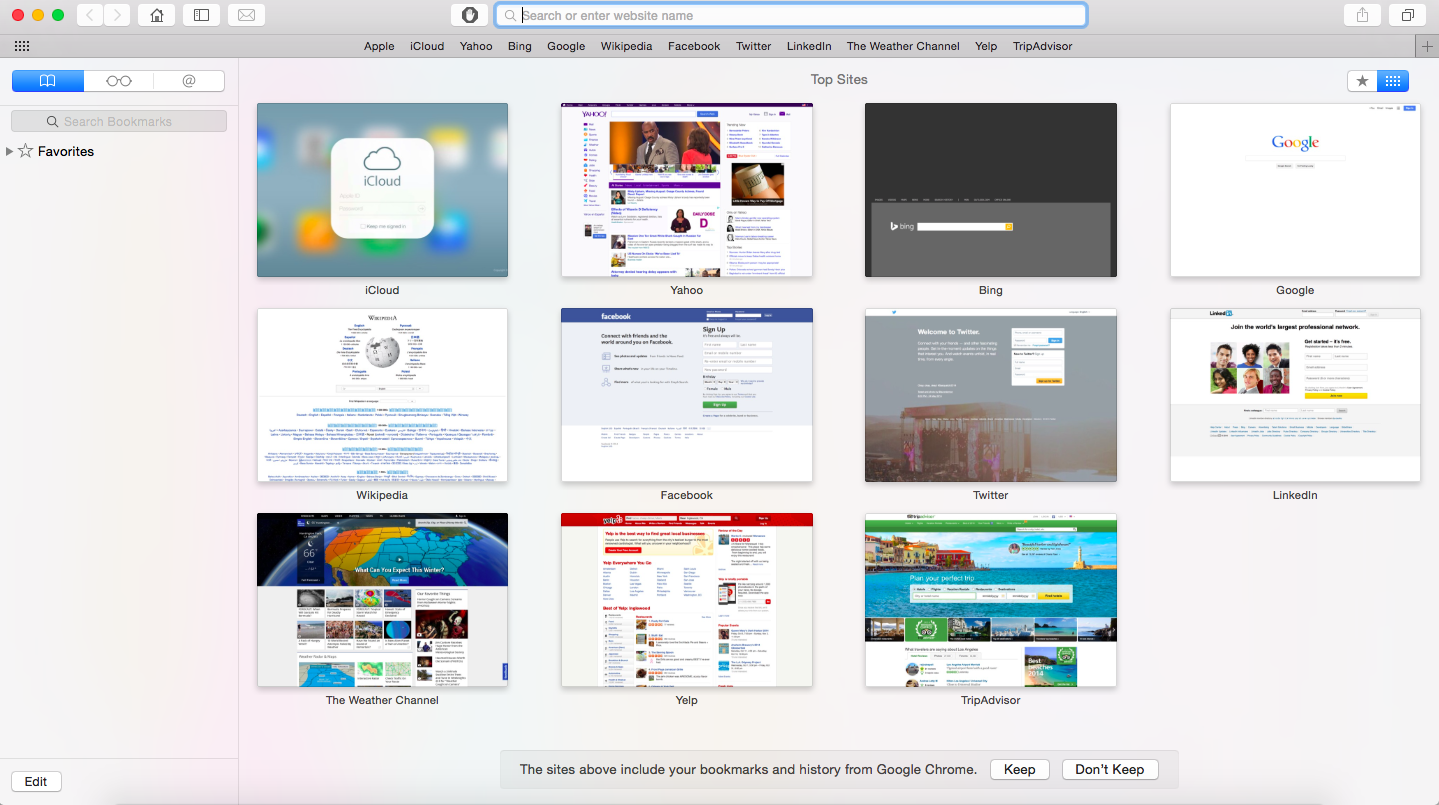Enter full screen with the green window button
1439x805 pixels.
tap(58, 15)
